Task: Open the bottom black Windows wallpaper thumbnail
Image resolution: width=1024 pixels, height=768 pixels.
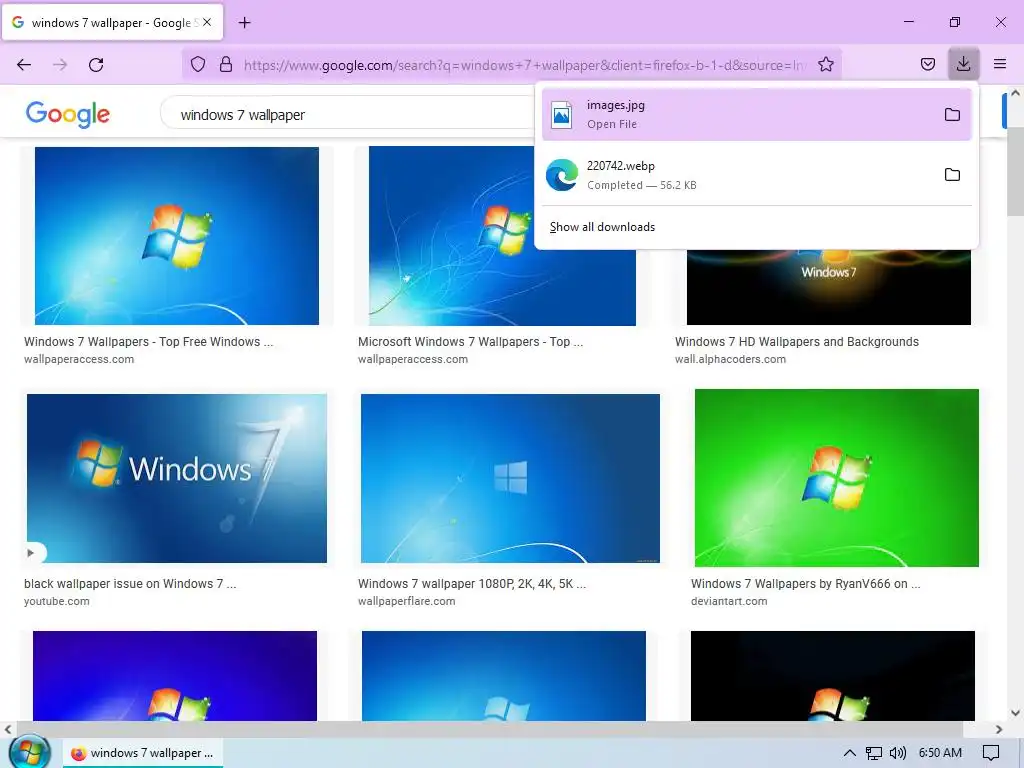Action: 833,676
